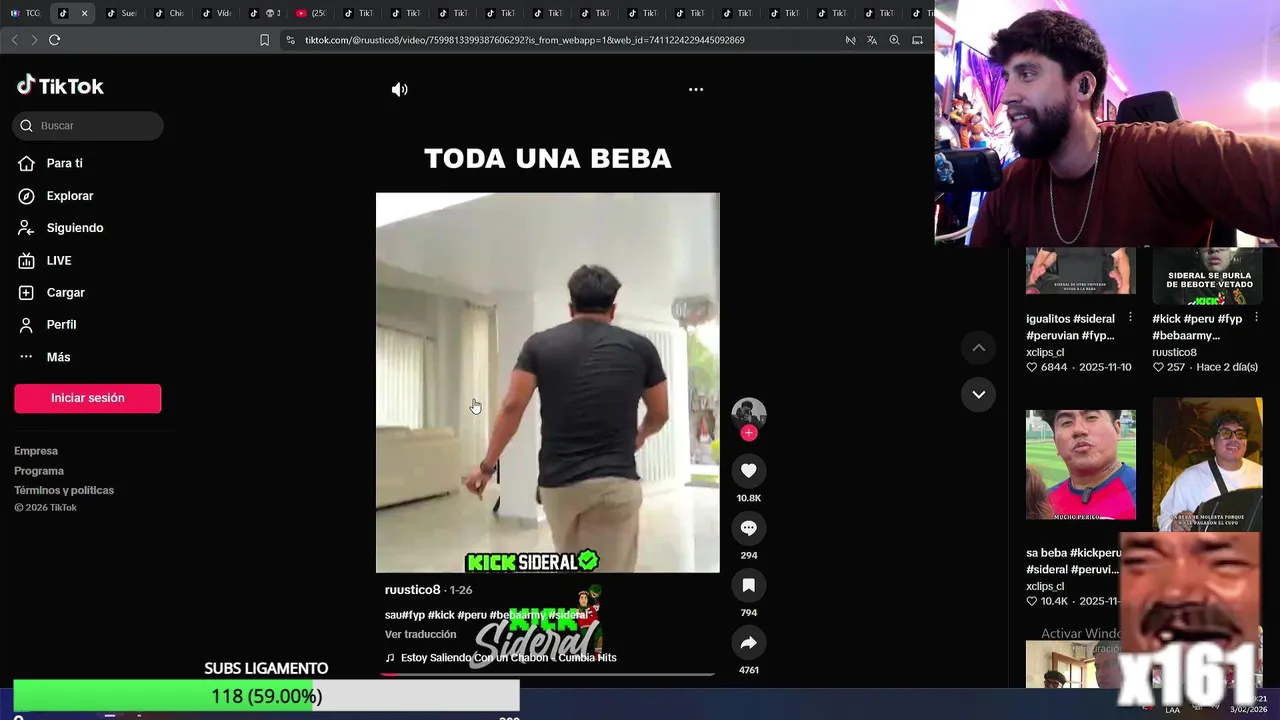Click Iniciar sesión button
1280x720 pixels.
88,398
